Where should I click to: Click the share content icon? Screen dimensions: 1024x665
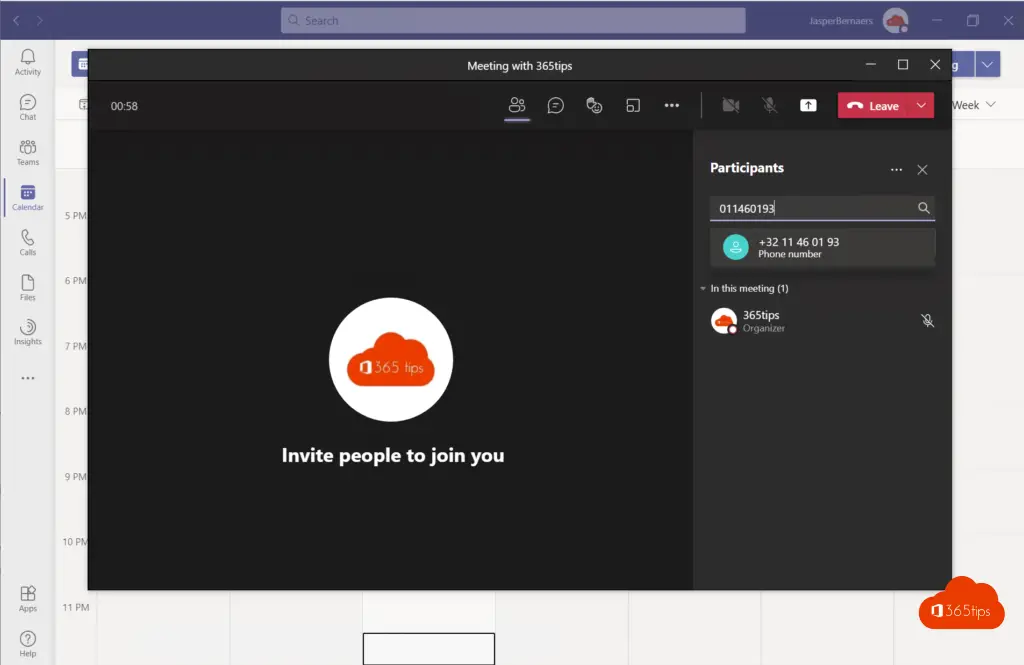808,105
